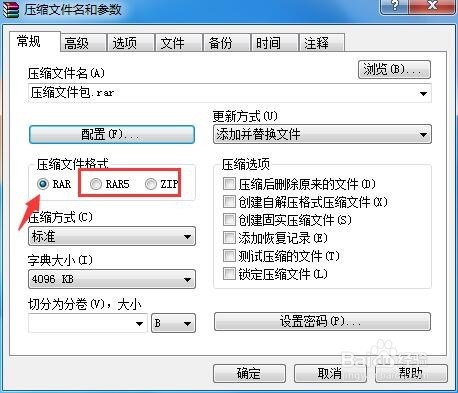The width and height of the screenshot is (458, 393).
Task: Switch to the 高级 tab
Action: tap(83, 43)
